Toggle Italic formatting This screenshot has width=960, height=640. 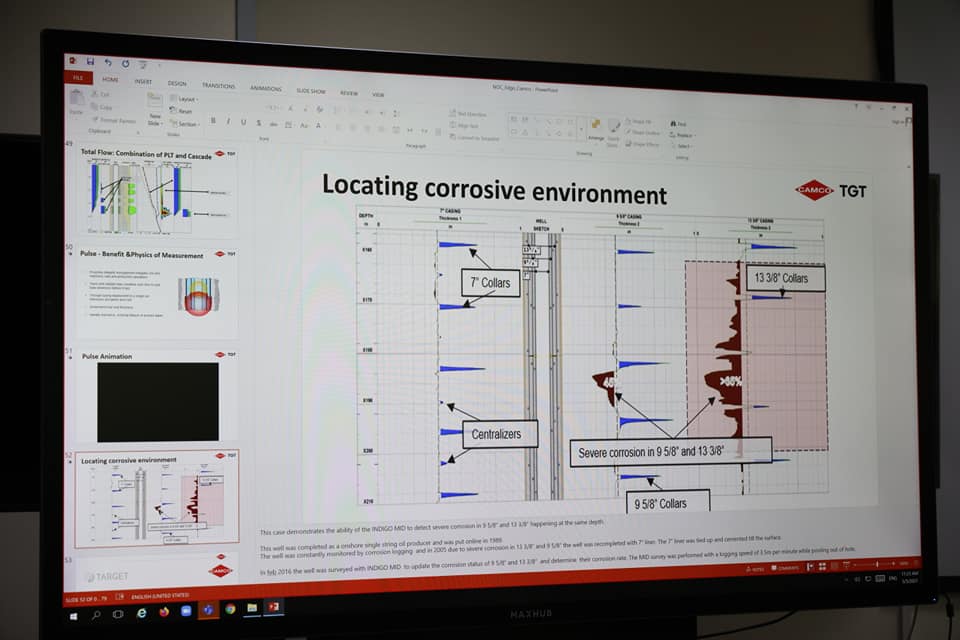[x=229, y=121]
